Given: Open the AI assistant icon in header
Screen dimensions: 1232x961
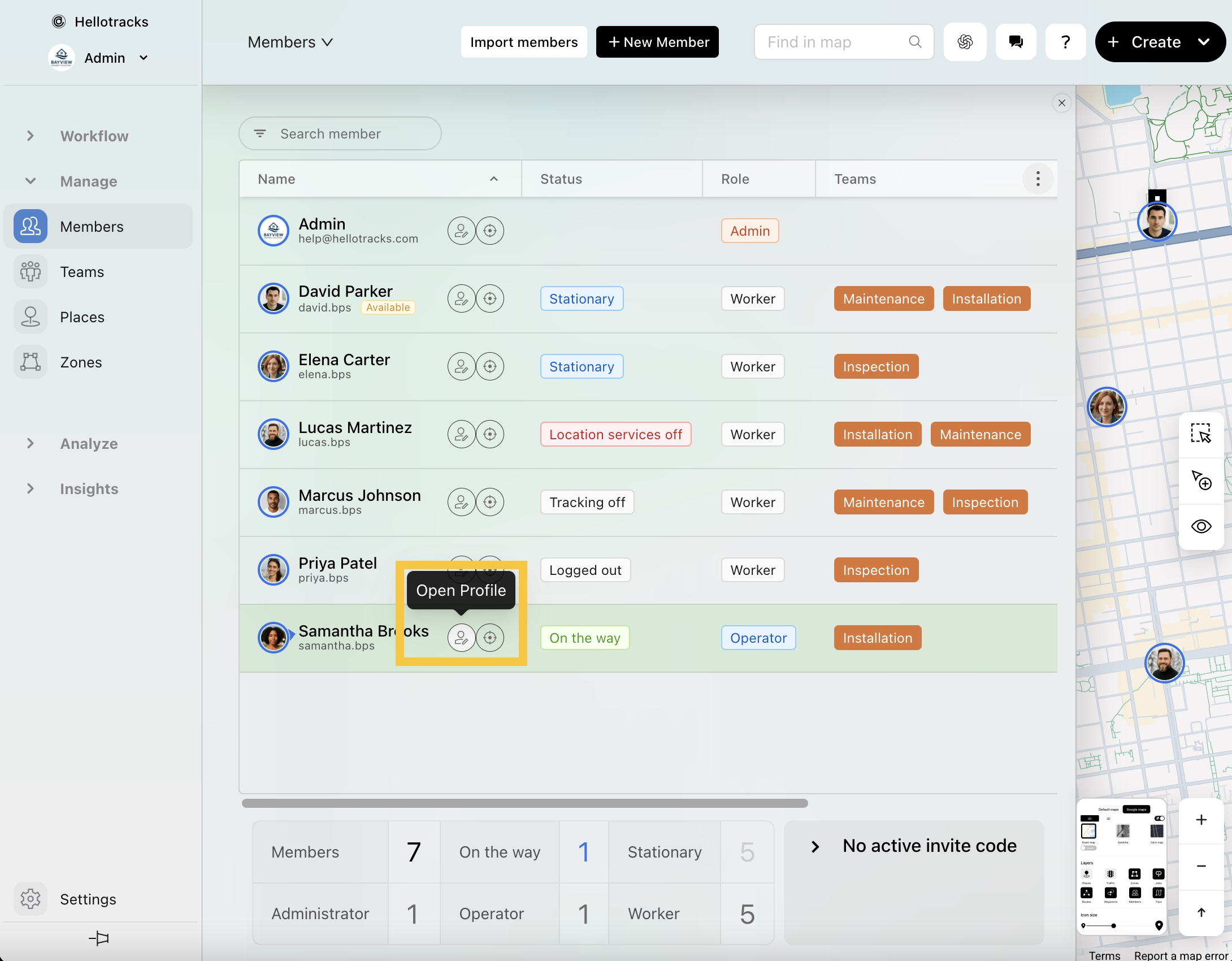Looking at the screenshot, I should point(965,42).
